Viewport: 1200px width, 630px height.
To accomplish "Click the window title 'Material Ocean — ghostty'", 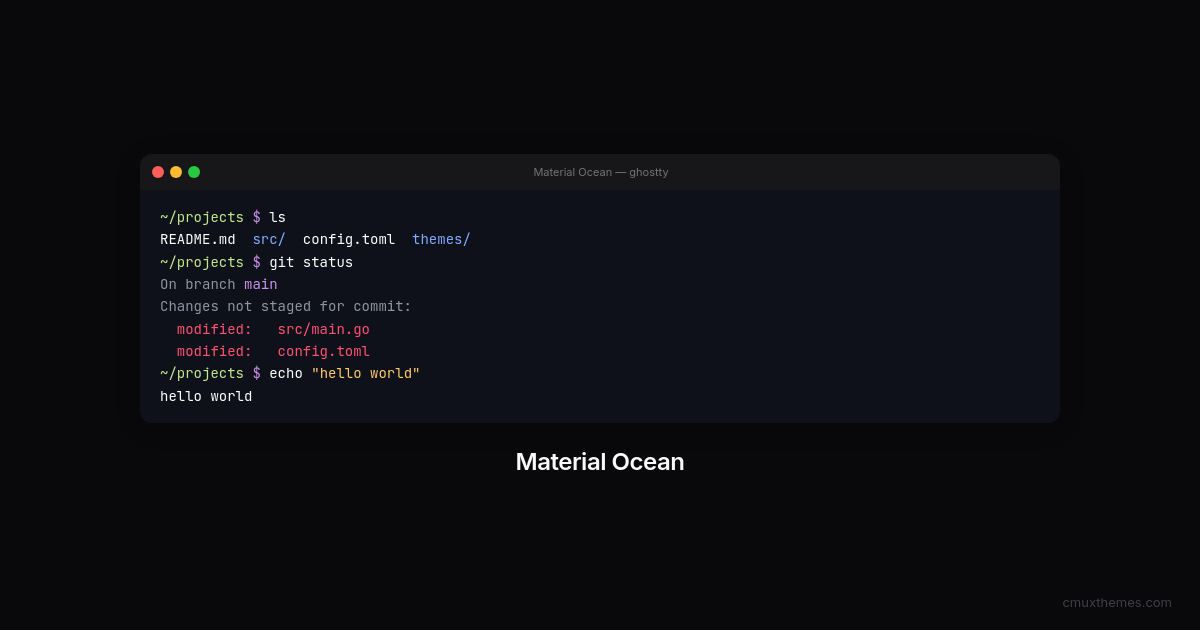I will pyautogui.click(x=600, y=172).
